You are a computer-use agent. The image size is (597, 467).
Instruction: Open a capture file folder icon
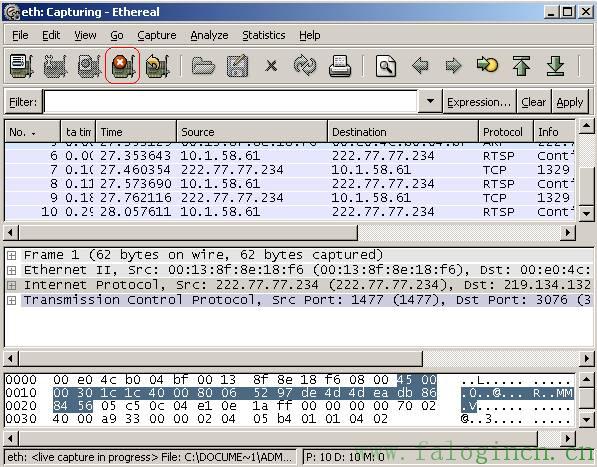(x=203, y=65)
